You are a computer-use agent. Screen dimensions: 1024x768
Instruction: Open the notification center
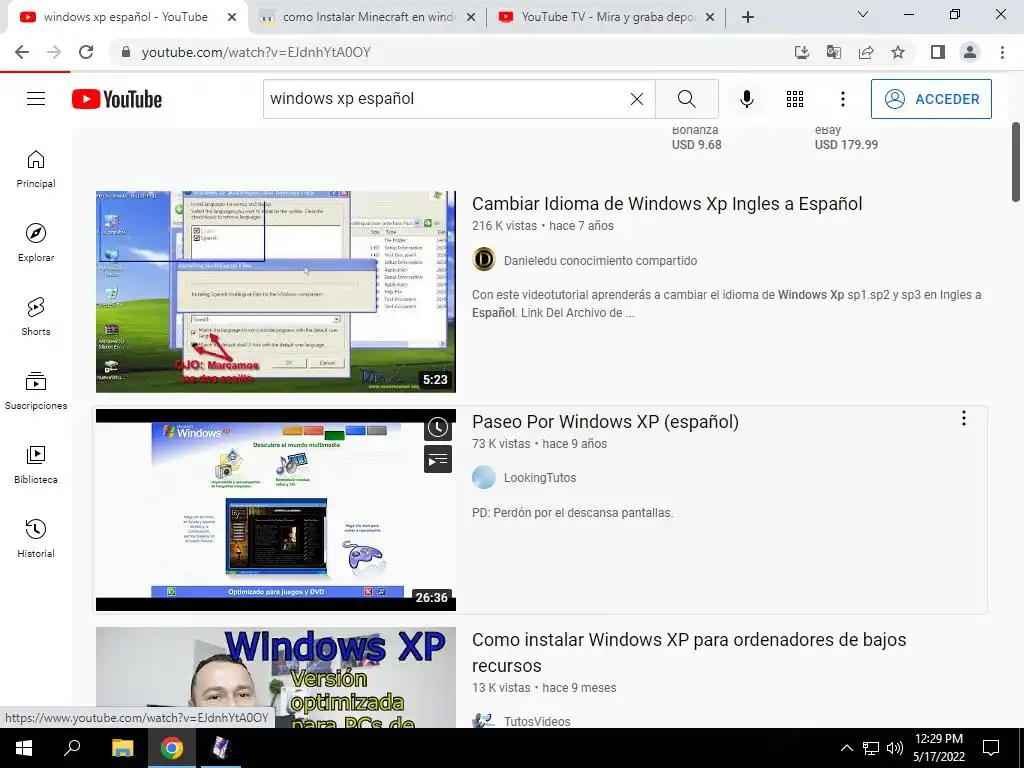(x=991, y=748)
